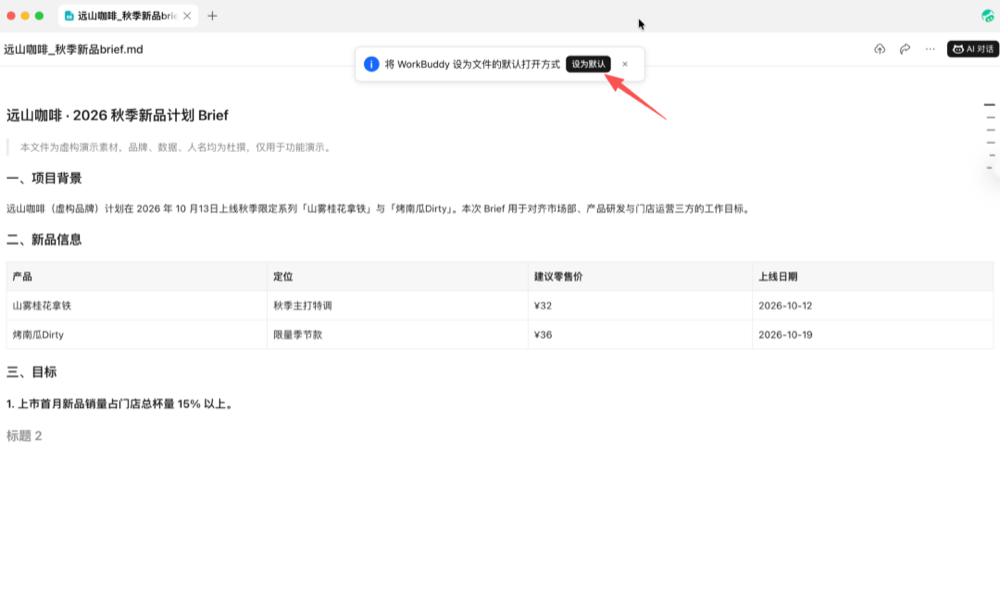Click the ¥32 price cell

click(x=640, y=305)
